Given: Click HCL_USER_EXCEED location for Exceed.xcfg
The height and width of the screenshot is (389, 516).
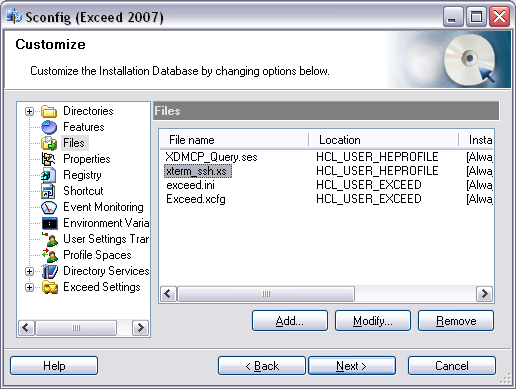Looking at the screenshot, I should (369, 199).
